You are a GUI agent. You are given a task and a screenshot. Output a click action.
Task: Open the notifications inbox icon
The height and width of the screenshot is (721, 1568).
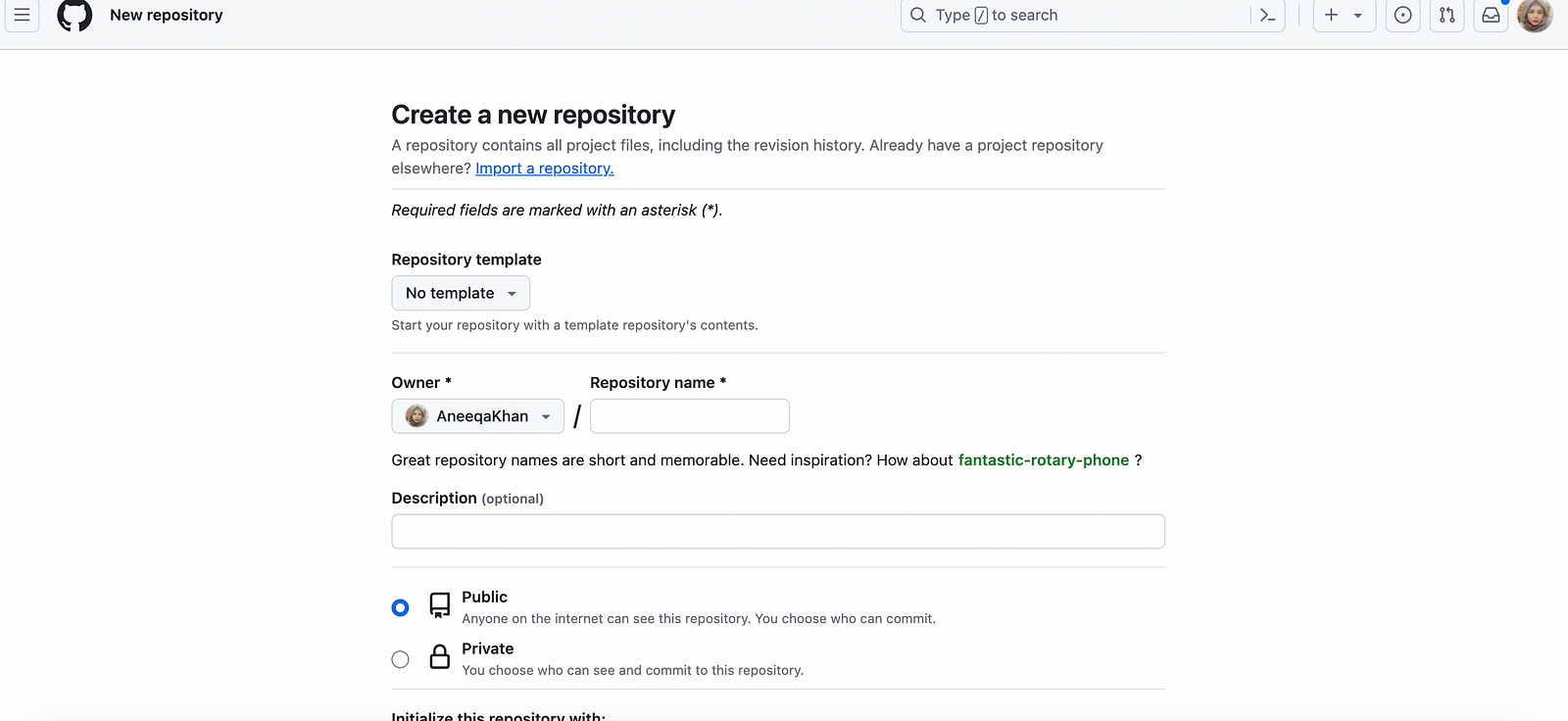pyautogui.click(x=1491, y=15)
